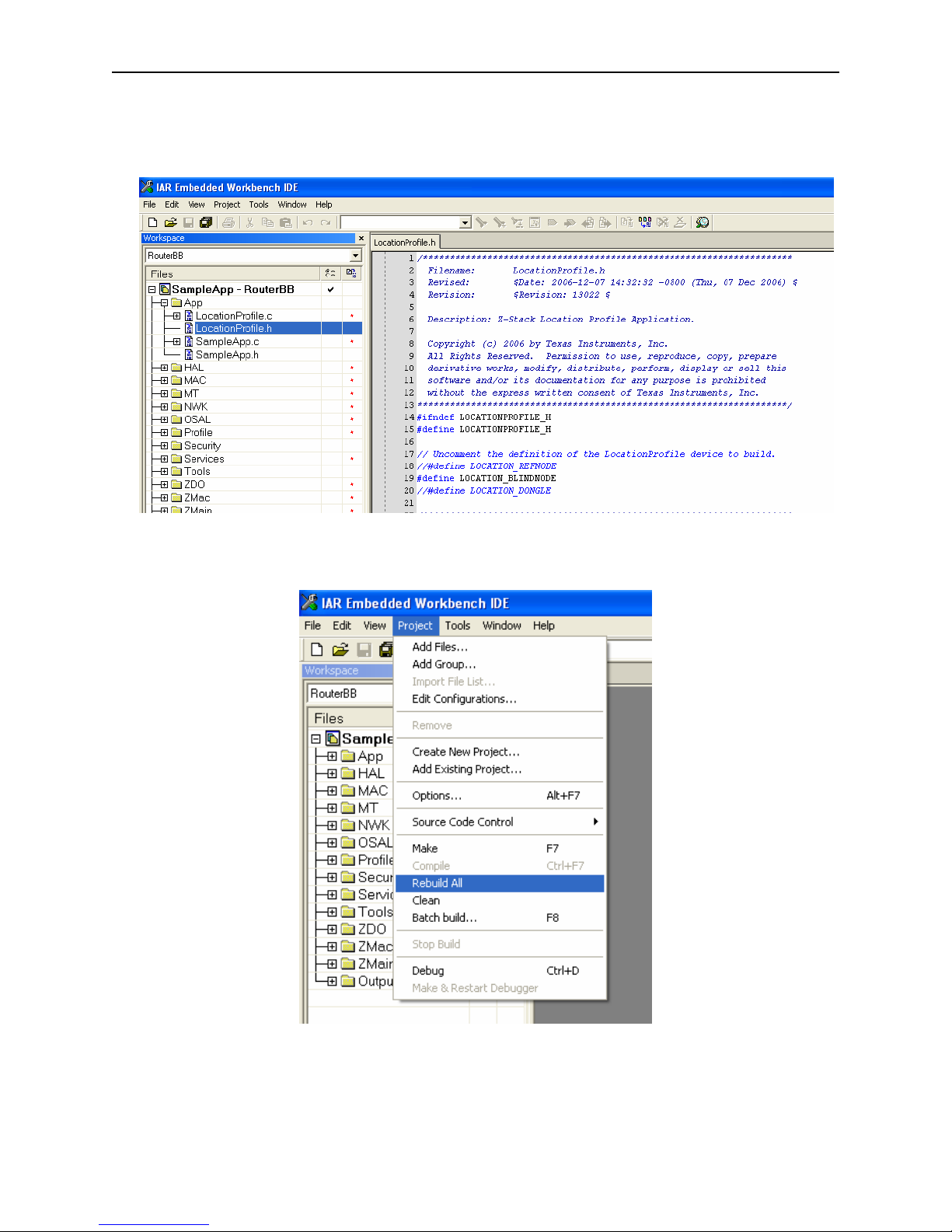This screenshot has width=952, height=1232.
Task: Click the Paste clipboard toolbar icon
Action: (285, 222)
